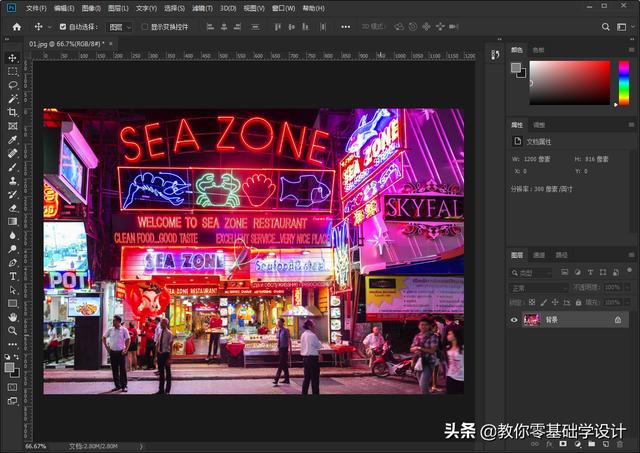Click the Home icon in options bar
Image resolution: width=640 pixels, height=453 pixels.
click(17, 27)
